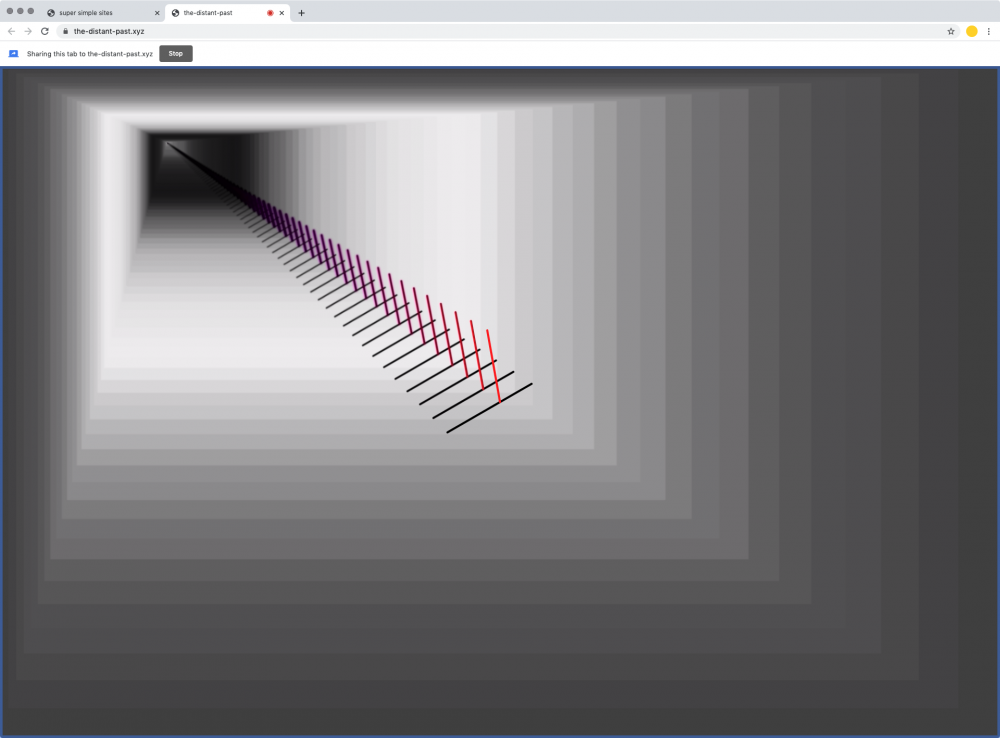Screen dimensions: 1000x738
Task: Click the 'Sharing this tab to the-distant-past.xyz' text
Action: pyautogui.click(x=90, y=54)
